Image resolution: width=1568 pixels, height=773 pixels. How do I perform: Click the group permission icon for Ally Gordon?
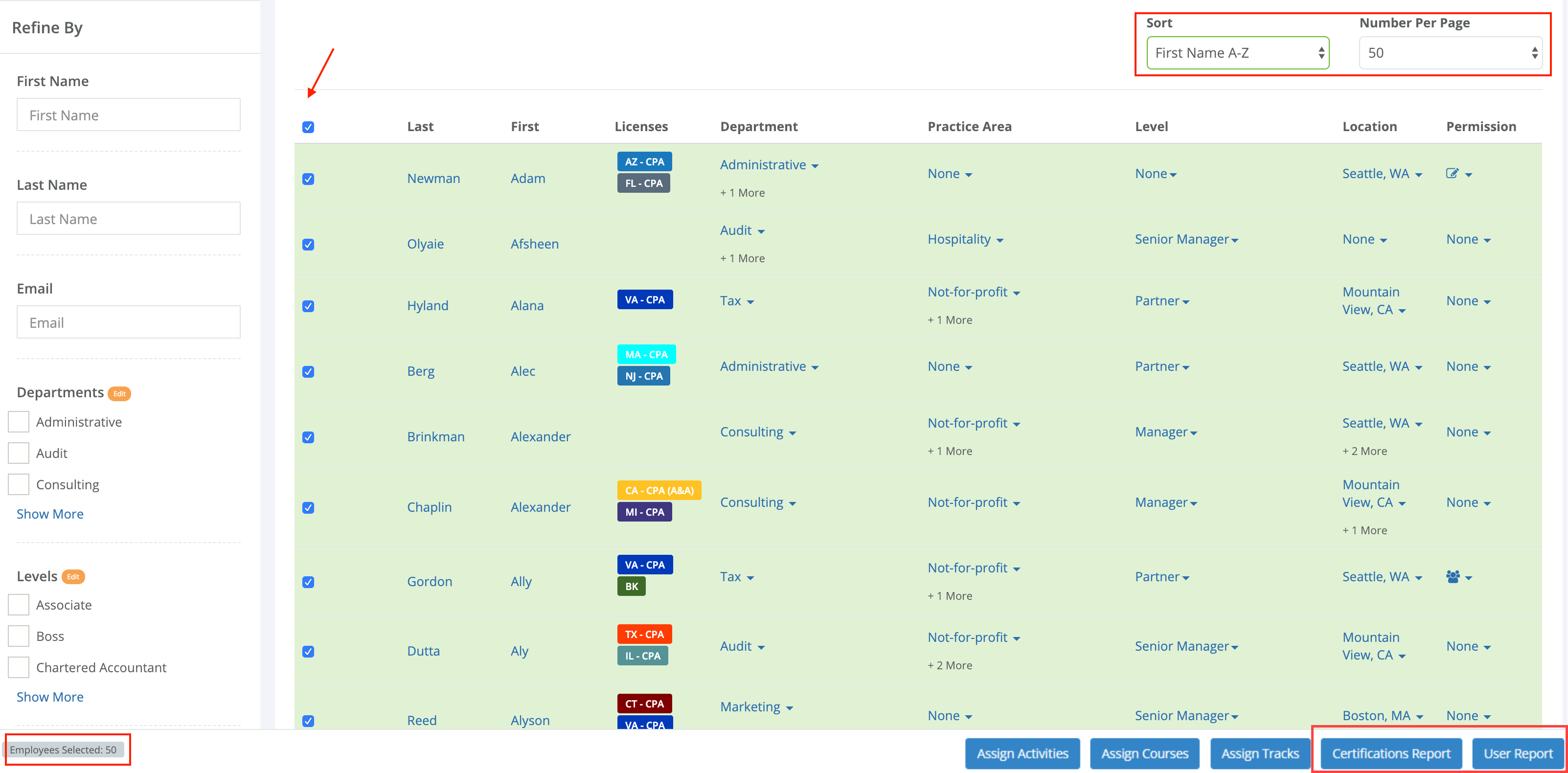1453,576
